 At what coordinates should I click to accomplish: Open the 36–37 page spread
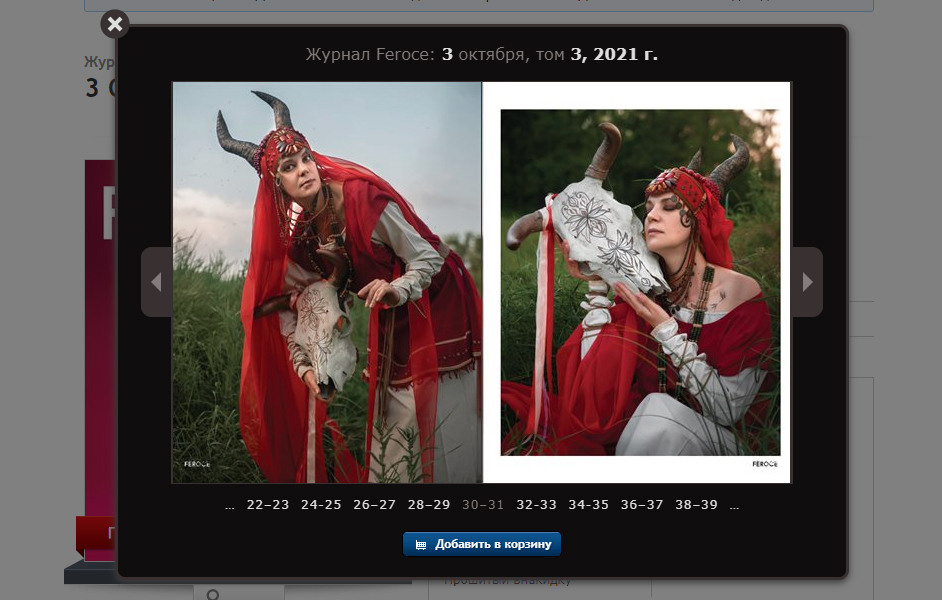[x=641, y=505]
